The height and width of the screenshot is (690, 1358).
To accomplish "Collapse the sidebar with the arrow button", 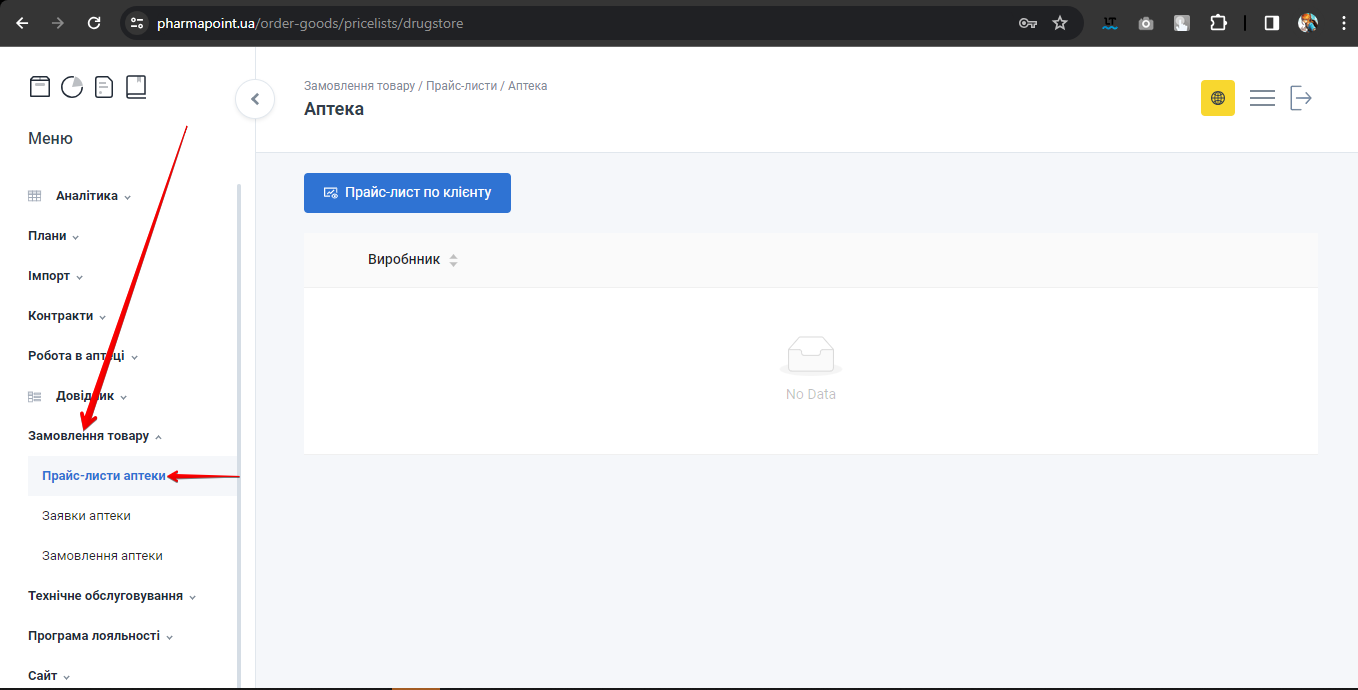I will coord(255,99).
